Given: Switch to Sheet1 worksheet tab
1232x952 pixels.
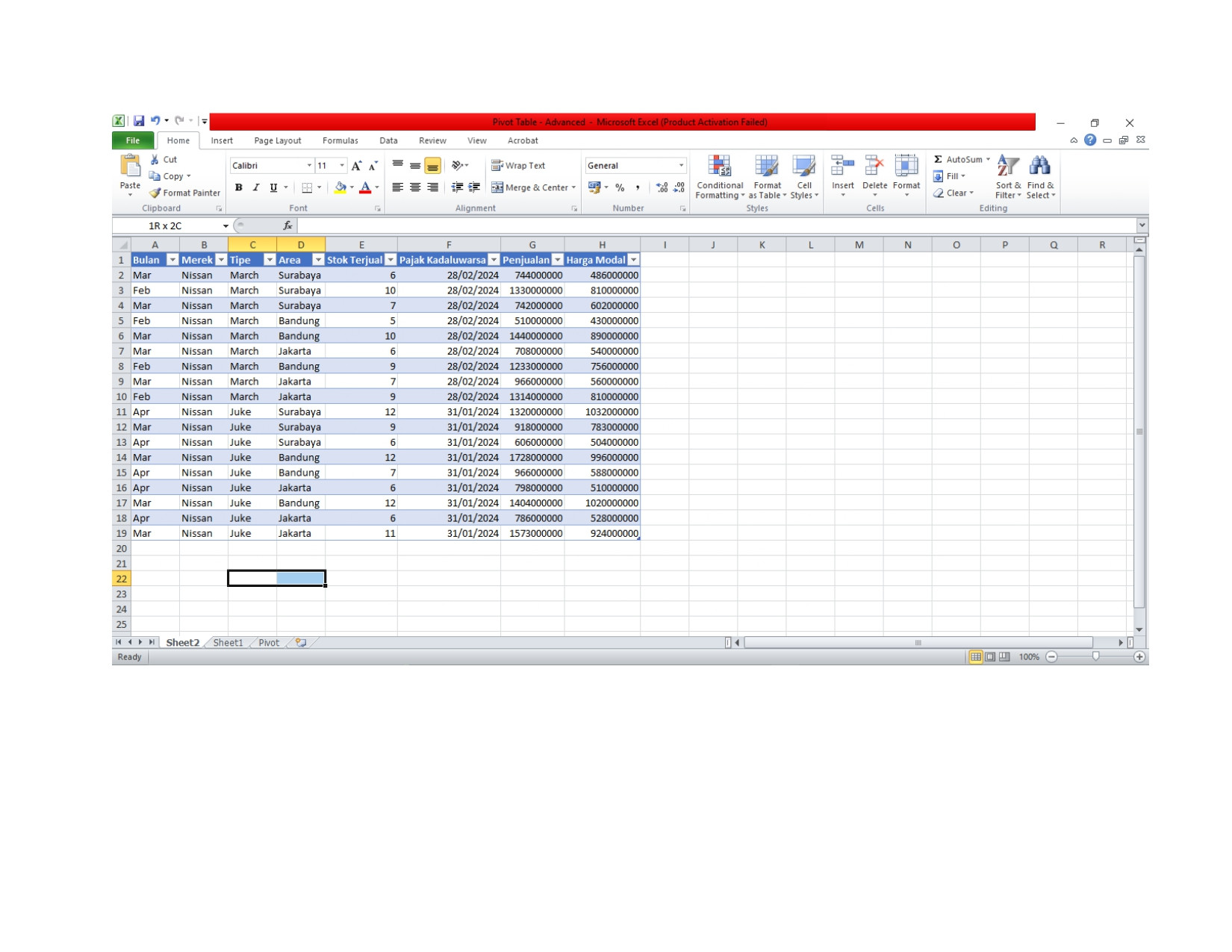Looking at the screenshot, I should [x=228, y=643].
